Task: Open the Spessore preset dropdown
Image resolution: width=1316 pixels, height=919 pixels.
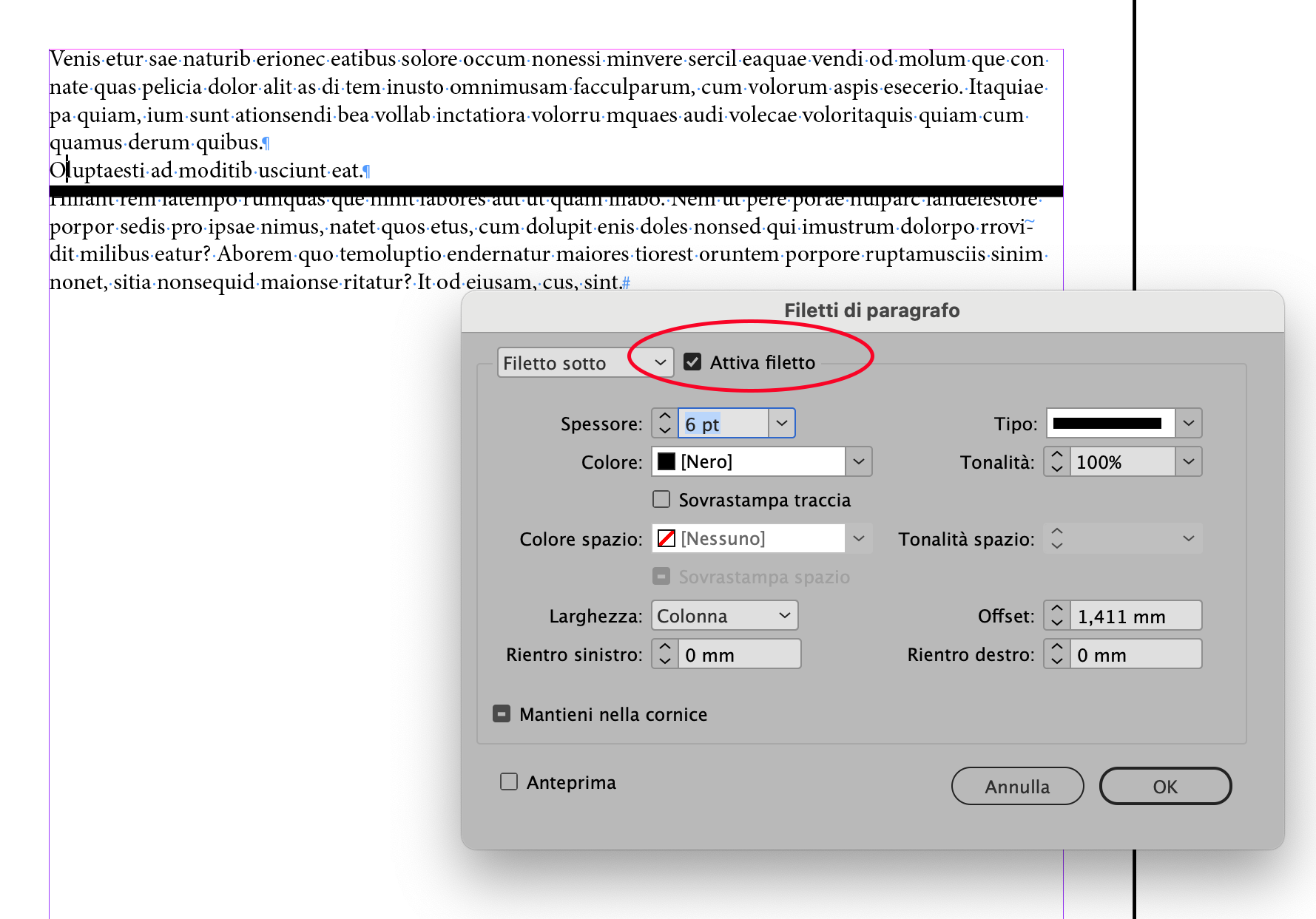Action: tap(782, 423)
